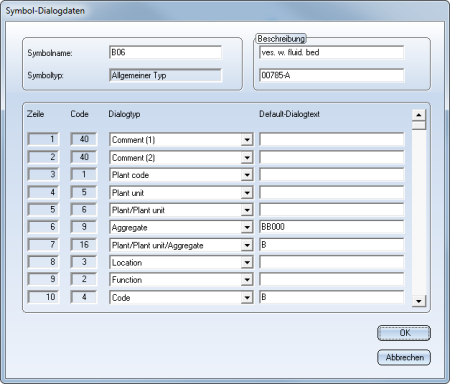Click the Abbrechen button
450x384 pixels.
[404, 357]
